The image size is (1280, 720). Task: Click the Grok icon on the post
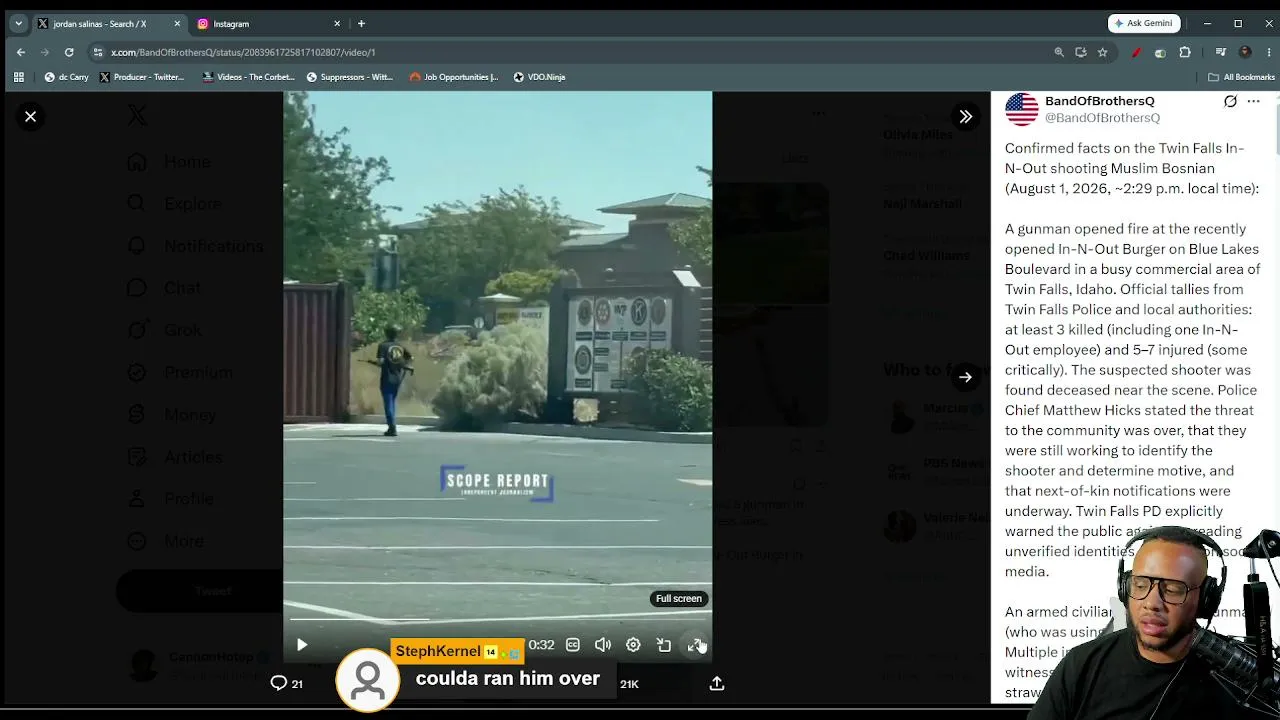pyautogui.click(x=1230, y=101)
